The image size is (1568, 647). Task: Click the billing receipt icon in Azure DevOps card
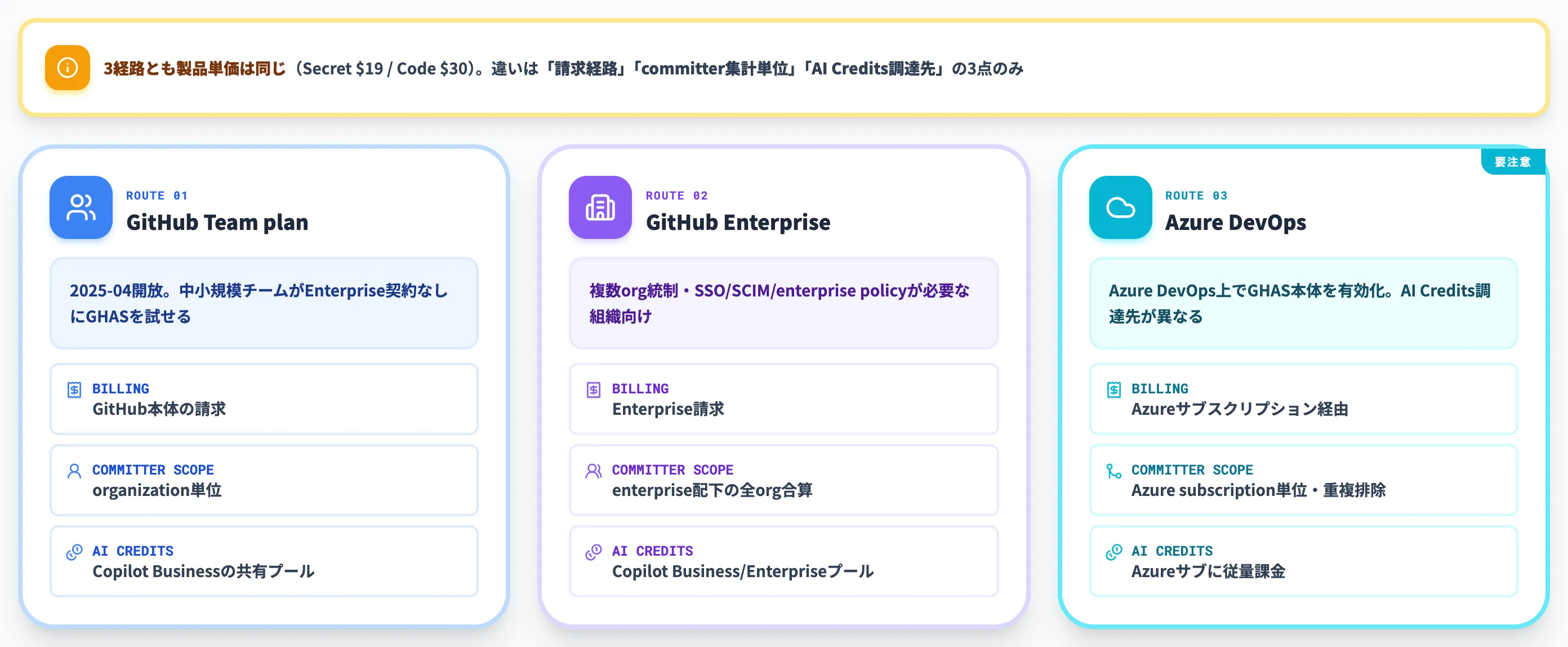point(1113,390)
